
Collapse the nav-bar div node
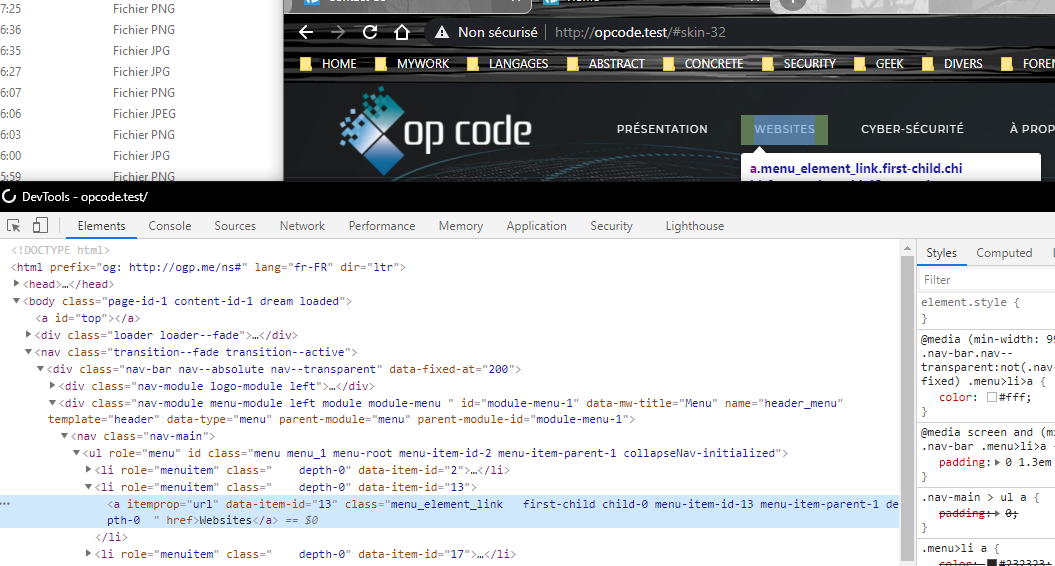[40, 368]
